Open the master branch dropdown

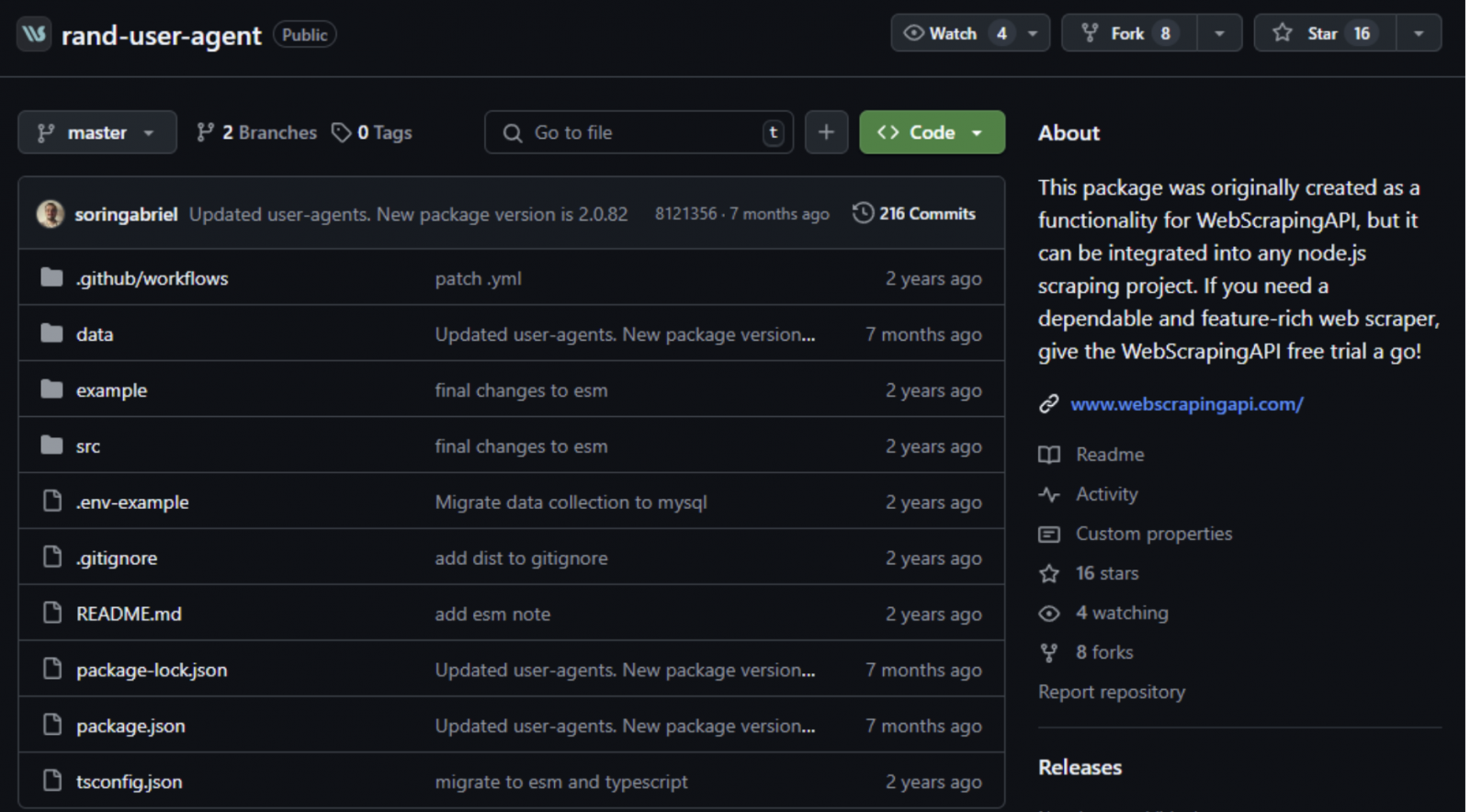(97, 132)
